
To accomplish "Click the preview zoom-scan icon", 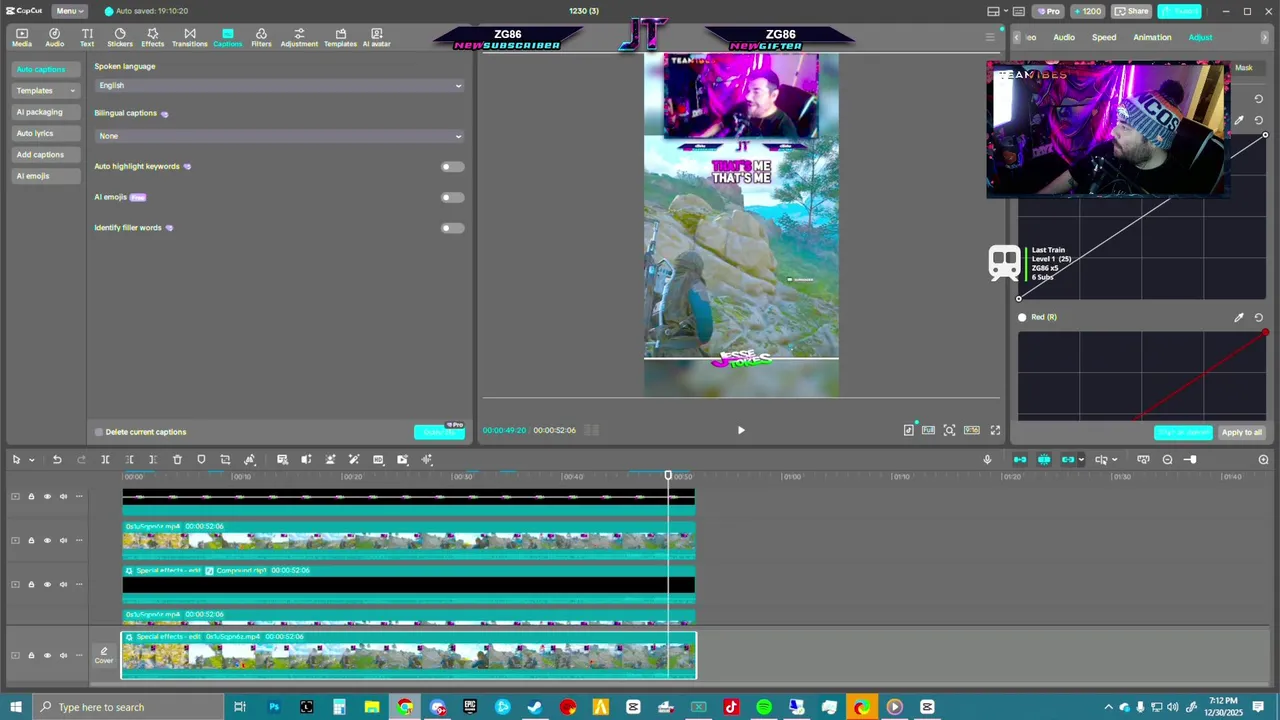I will coord(949,430).
